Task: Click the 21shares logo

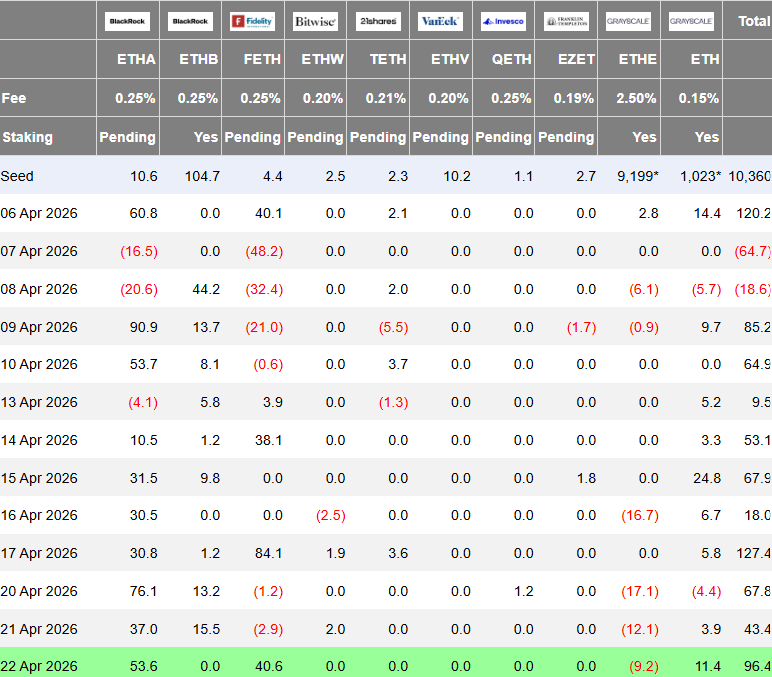Action: click(x=378, y=21)
